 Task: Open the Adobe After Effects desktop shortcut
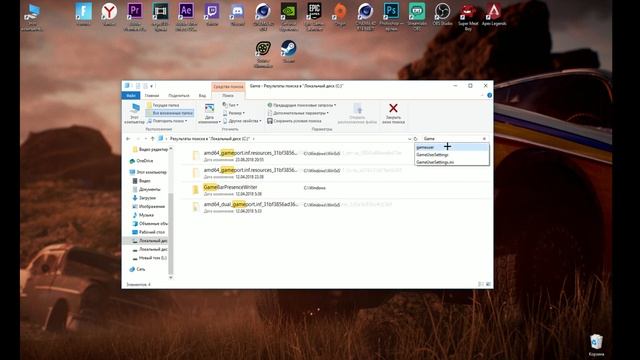click(186, 12)
